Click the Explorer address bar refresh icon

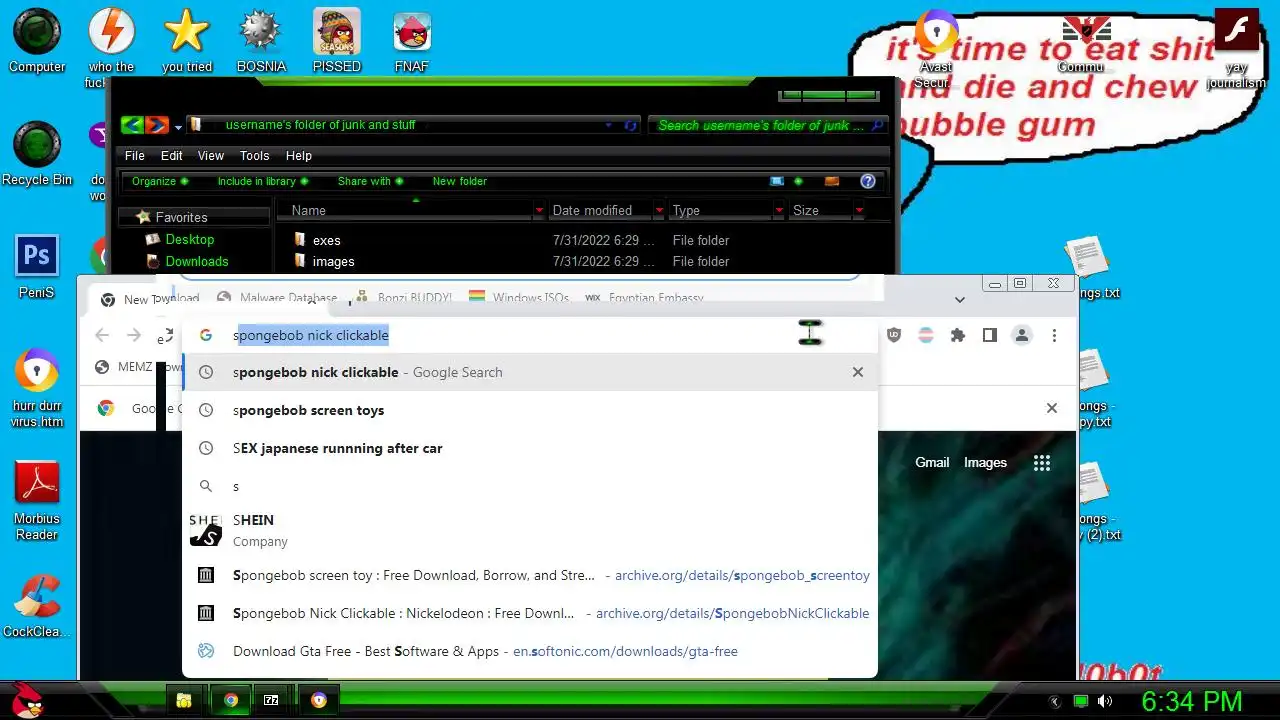631,125
